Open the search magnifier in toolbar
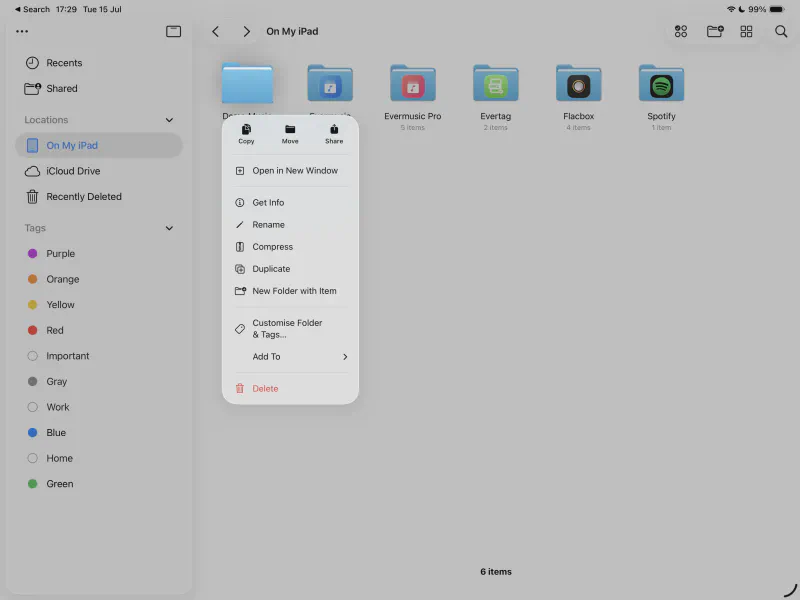The height and width of the screenshot is (600, 800). 781,32
